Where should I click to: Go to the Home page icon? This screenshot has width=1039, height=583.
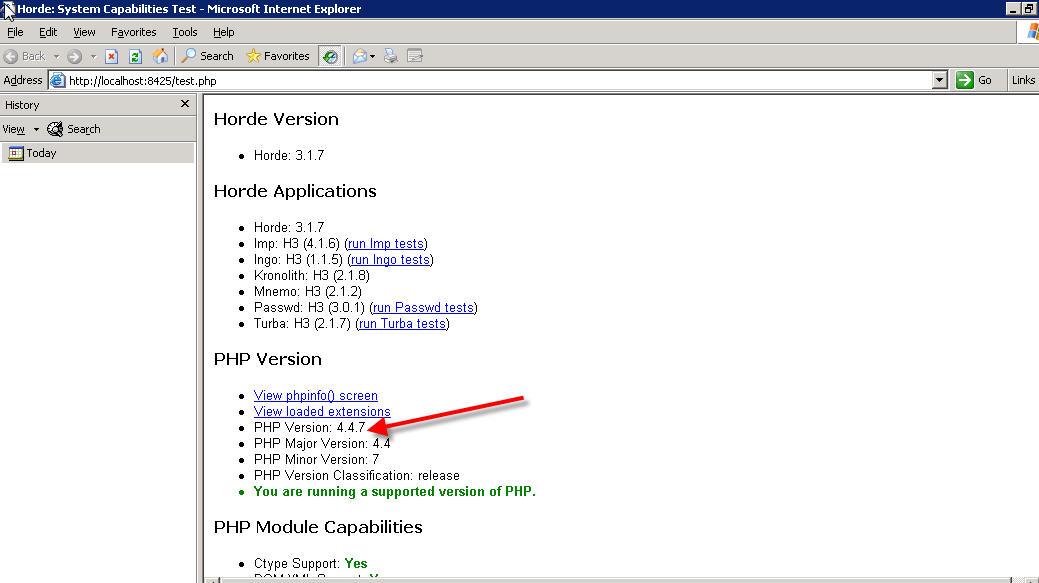[x=160, y=56]
